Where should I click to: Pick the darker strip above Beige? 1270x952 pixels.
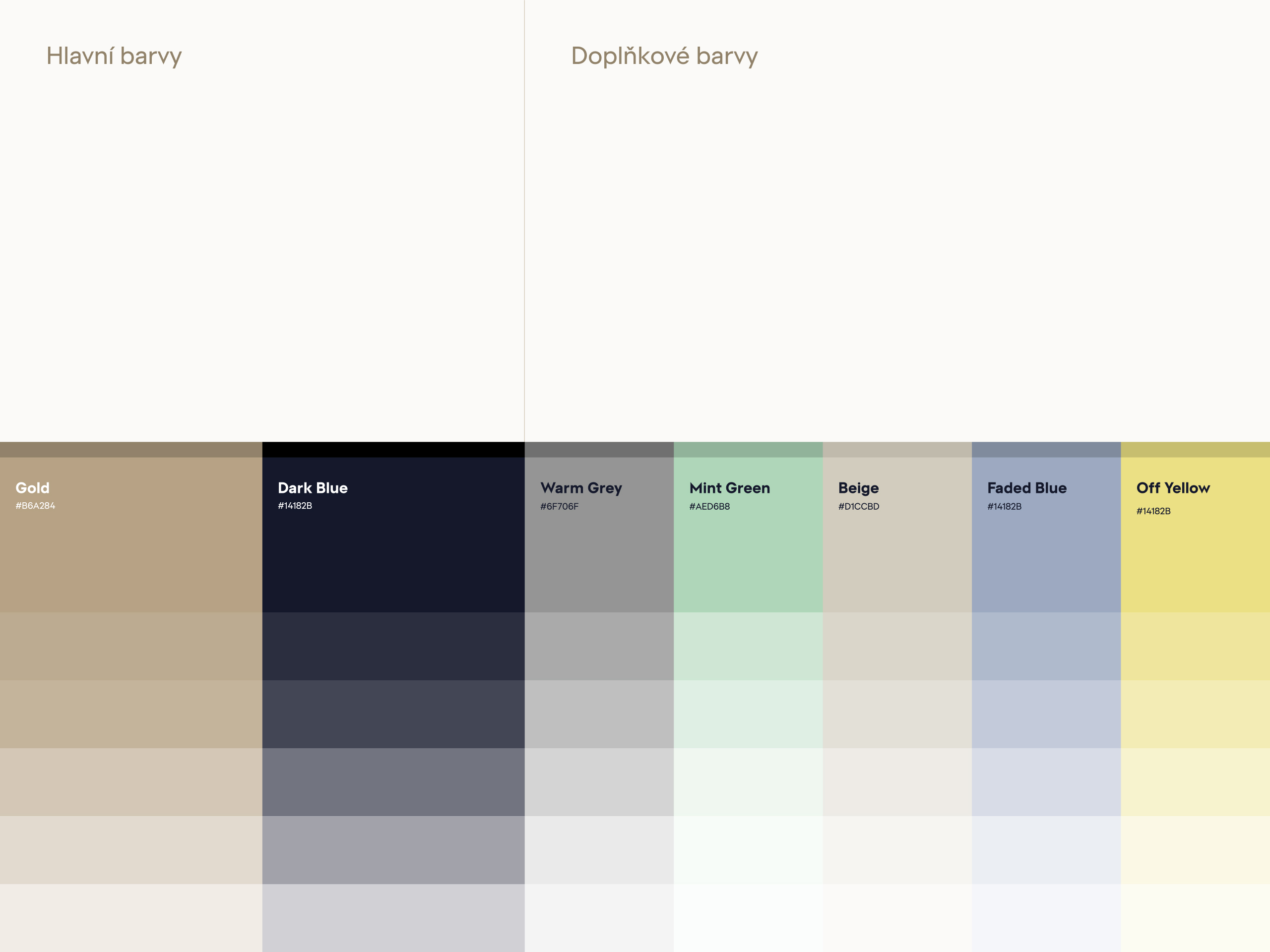pyautogui.click(x=897, y=449)
